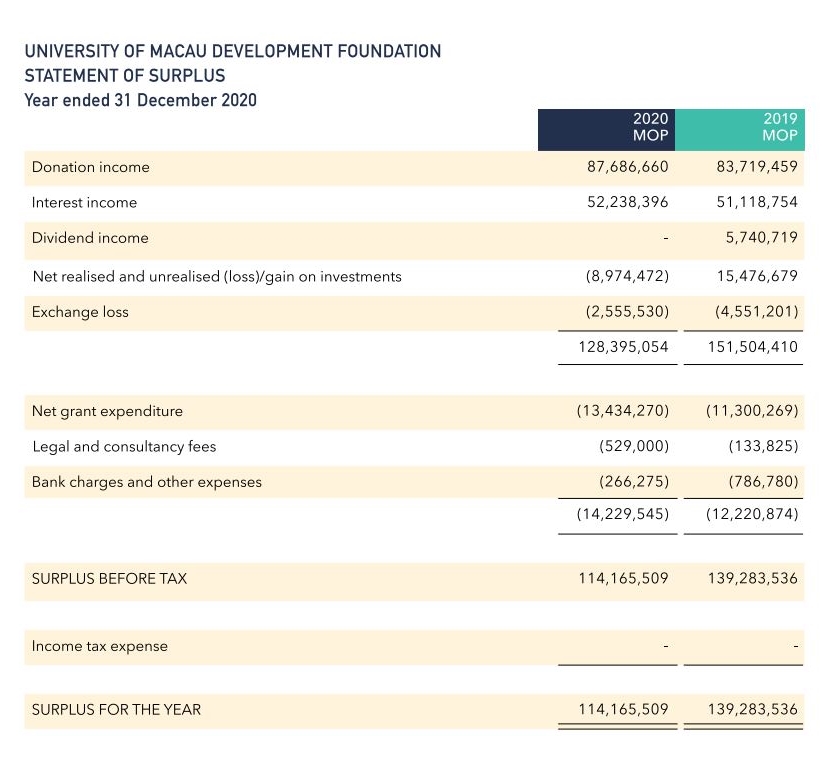Select the 'STATEMENT OF SURPLUS' heading

125,76
